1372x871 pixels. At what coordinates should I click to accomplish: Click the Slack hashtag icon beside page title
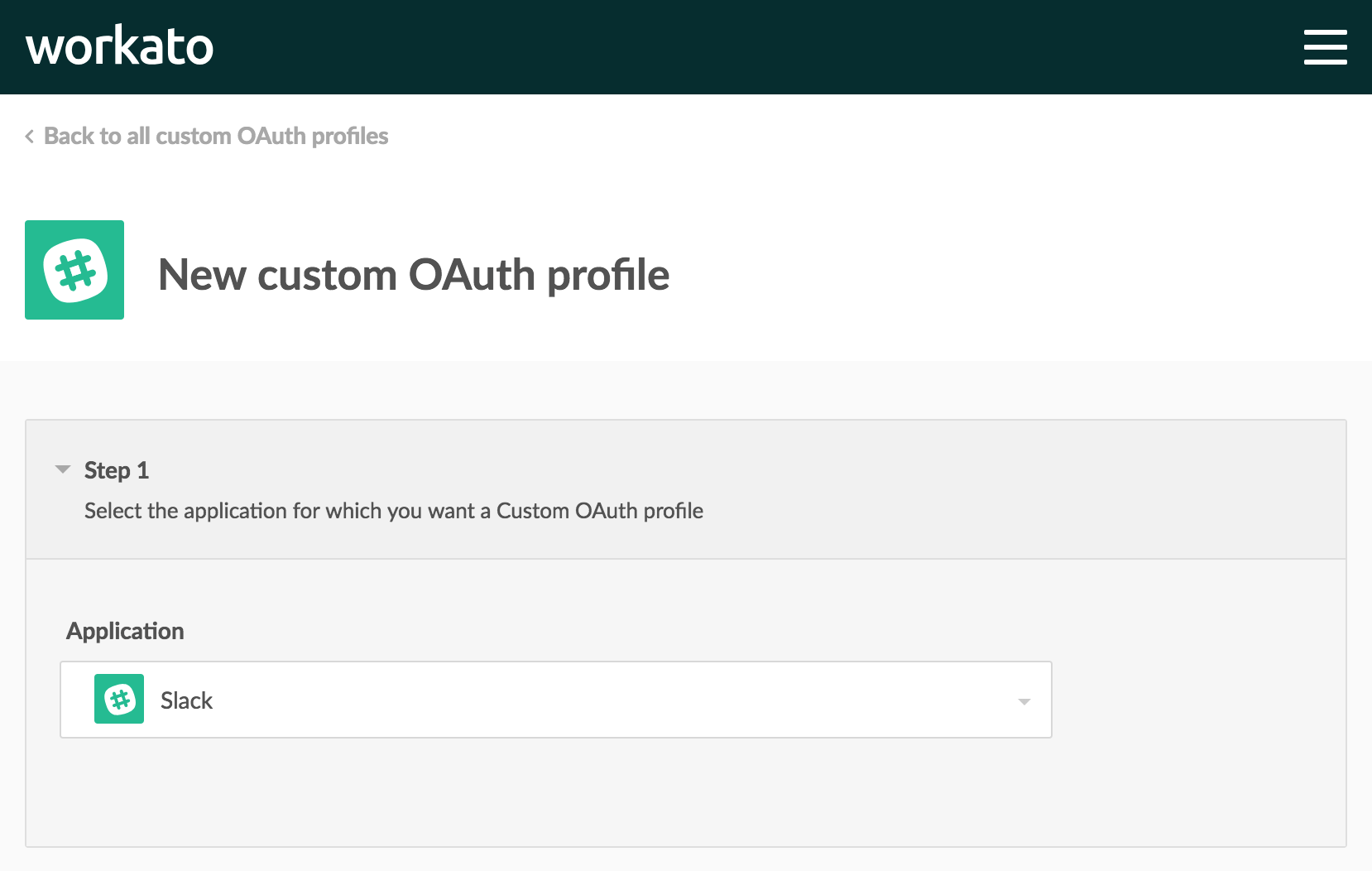(x=74, y=269)
